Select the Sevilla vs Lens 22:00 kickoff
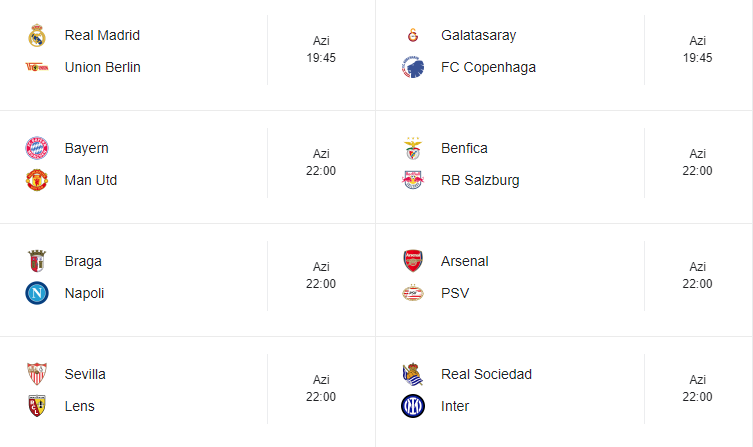This screenshot has width=753, height=447. click(321, 397)
